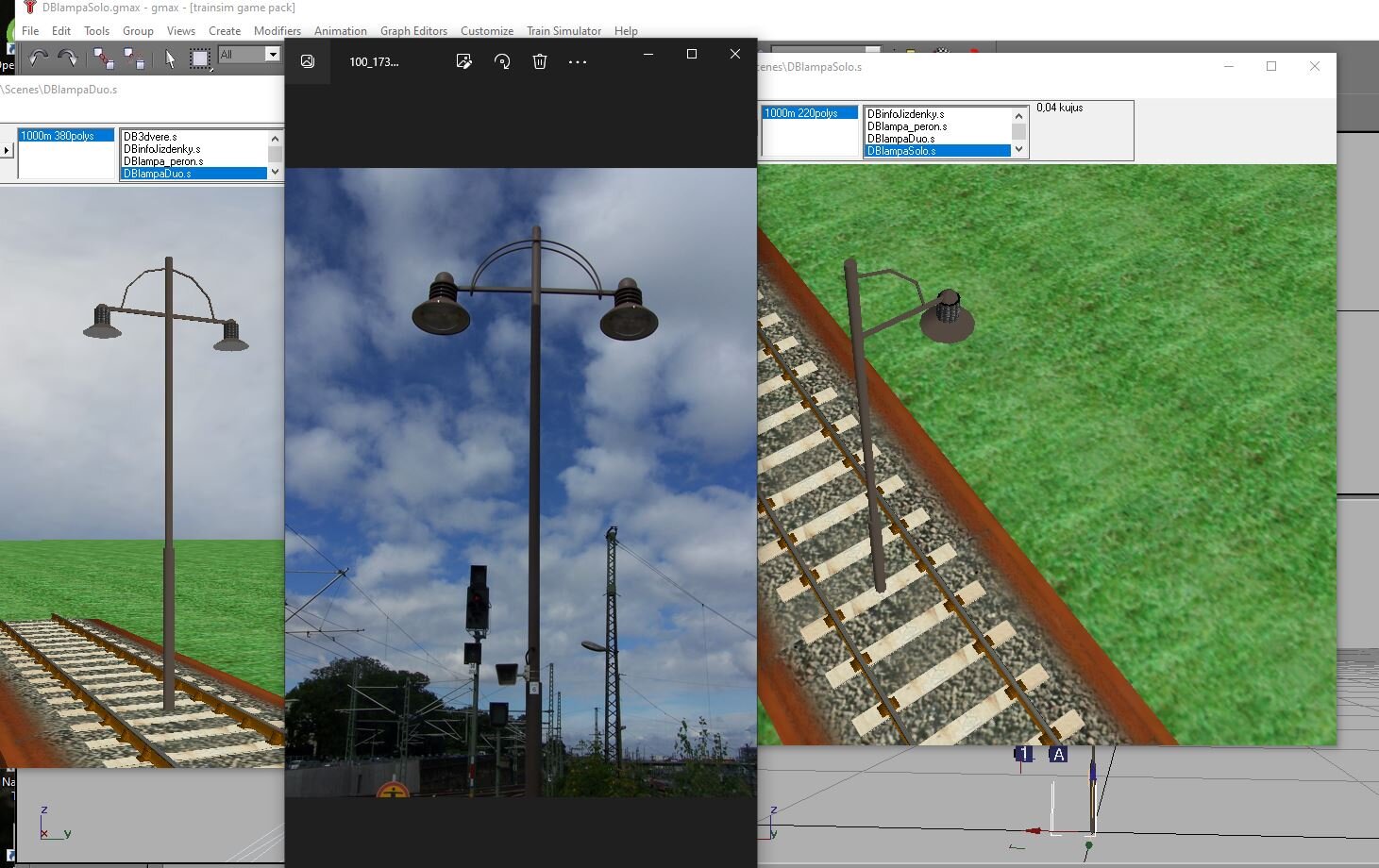Click down arrow of right shape list scrollbar
The image size is (1379, 868).
(x=1018, y=149)
